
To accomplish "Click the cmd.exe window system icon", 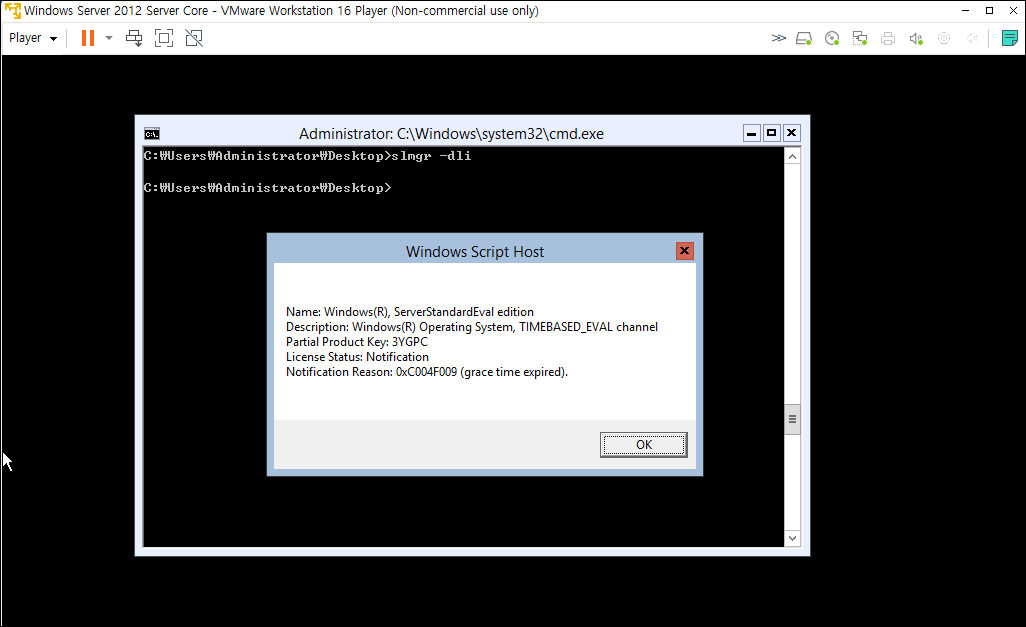I will [152, 134].
